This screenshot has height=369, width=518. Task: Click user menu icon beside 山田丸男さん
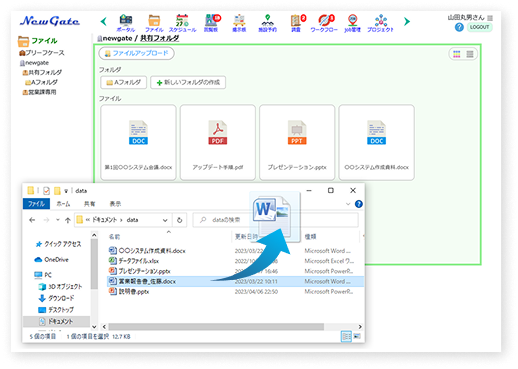pos(490,18)
